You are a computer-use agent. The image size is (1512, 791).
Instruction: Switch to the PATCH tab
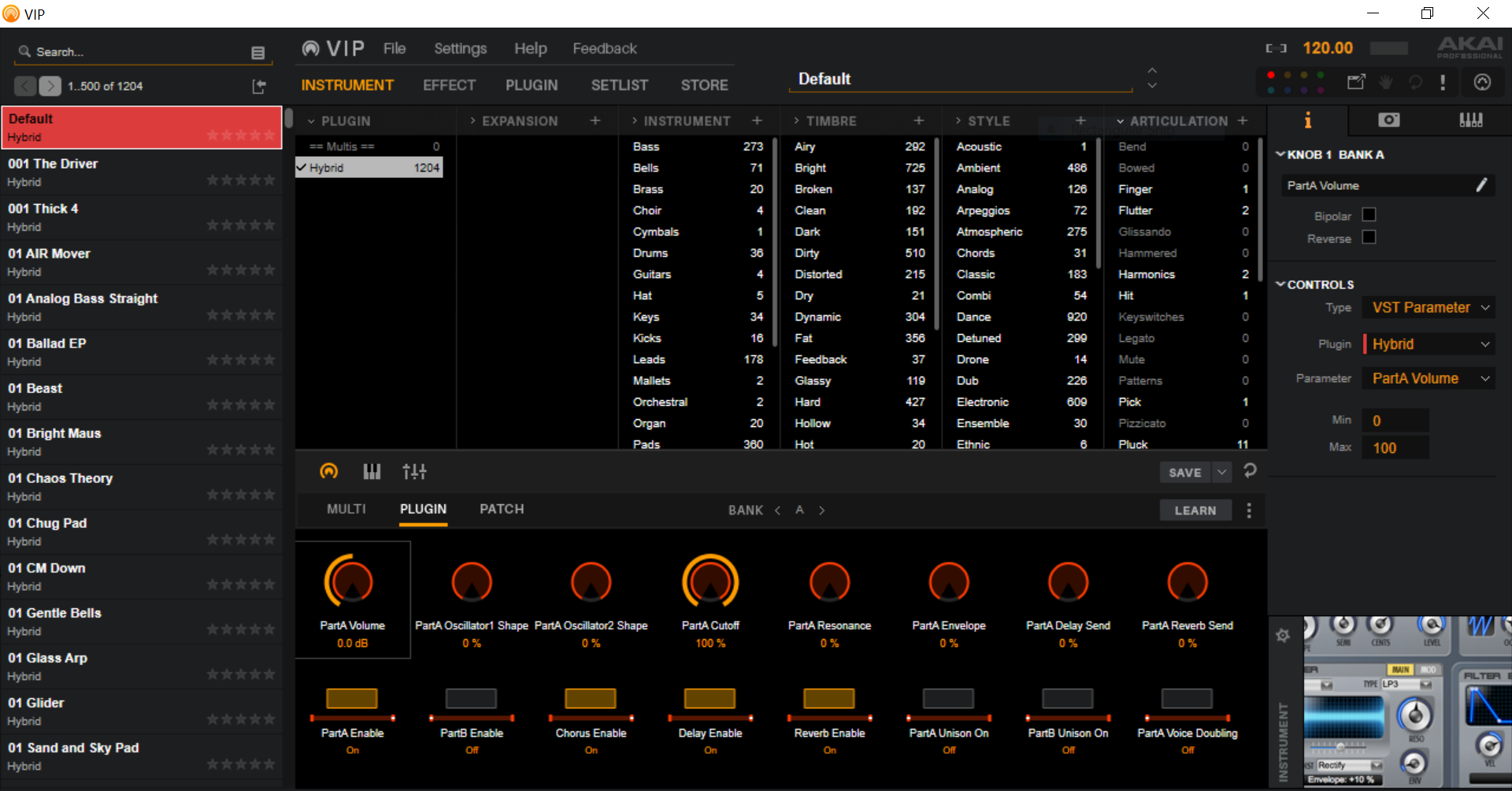point(502,509)
